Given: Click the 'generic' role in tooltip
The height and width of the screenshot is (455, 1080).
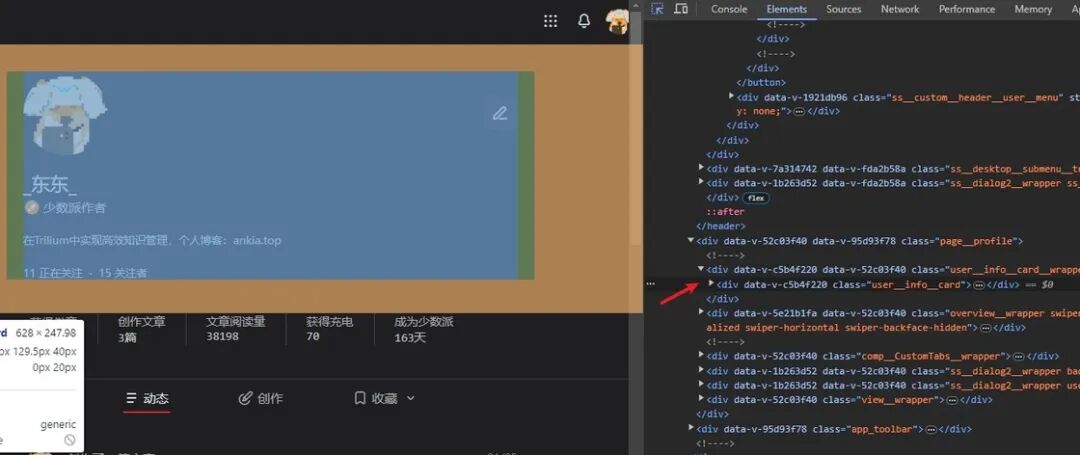Looking at the screenshot, I should [x=58, y=425].
